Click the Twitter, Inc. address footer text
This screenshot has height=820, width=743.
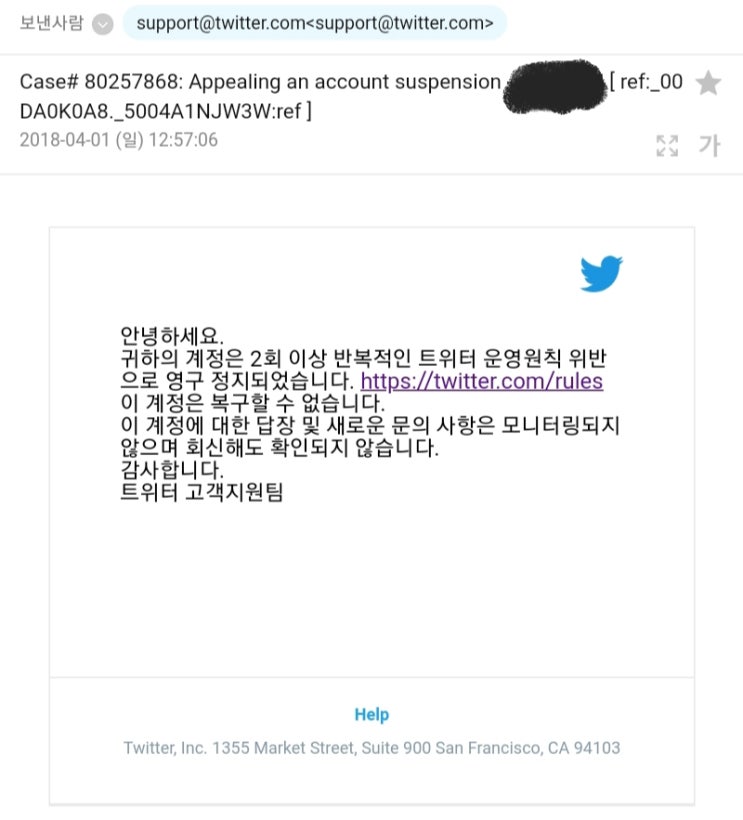(x=372, y=748)
